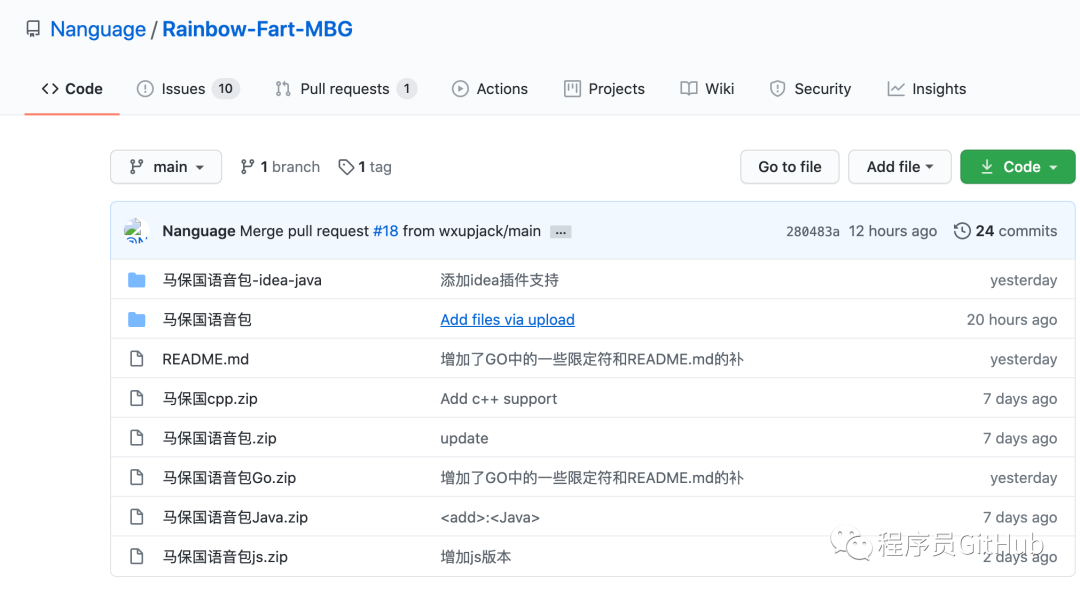
Task: Open the 马保国语音包Java.zip file
Action: click(235, 517)
